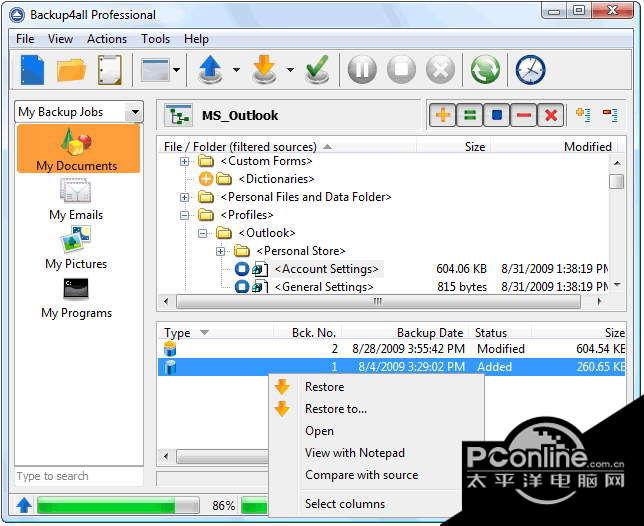Open My Backup Jobs dropdown

click(x=135, y=112)
